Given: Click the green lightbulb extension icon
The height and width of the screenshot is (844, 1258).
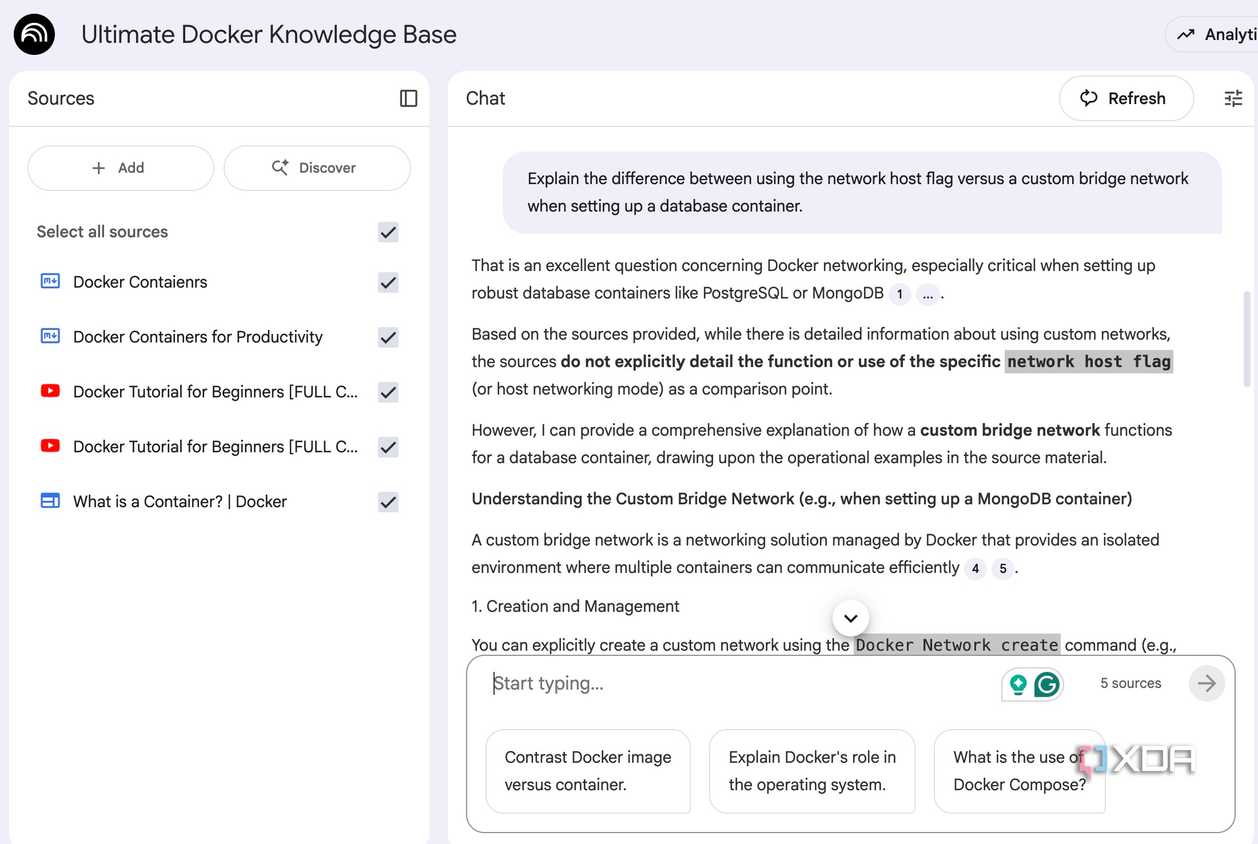Looking at the screenshot, I should [1018, 684].
